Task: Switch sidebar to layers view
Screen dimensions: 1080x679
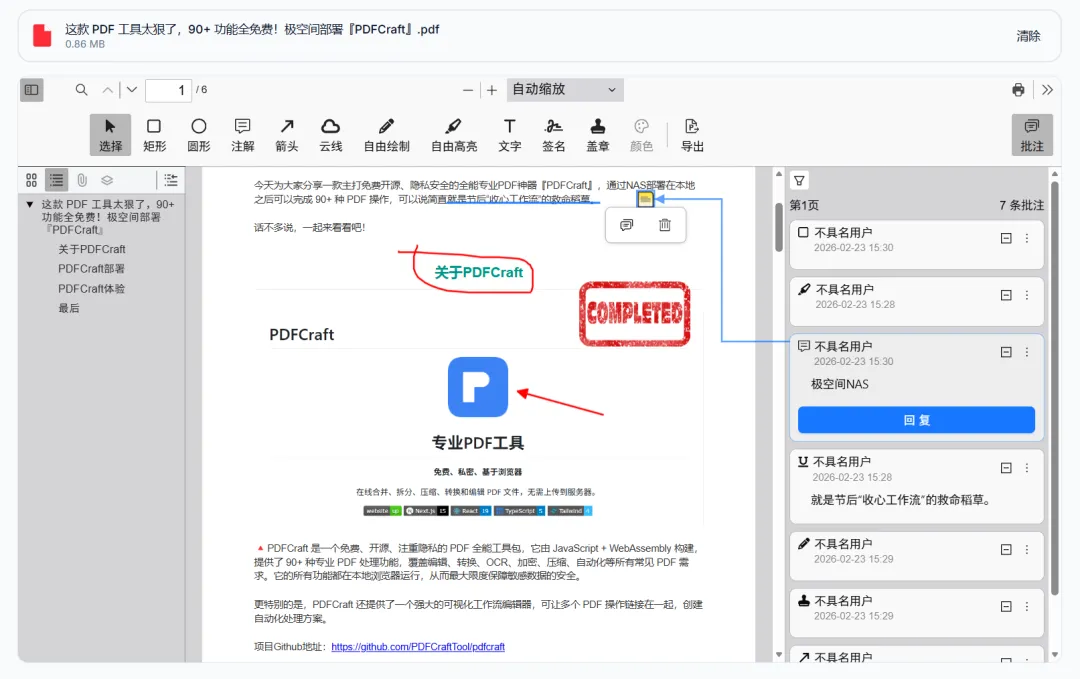Action: pos(107,180)
